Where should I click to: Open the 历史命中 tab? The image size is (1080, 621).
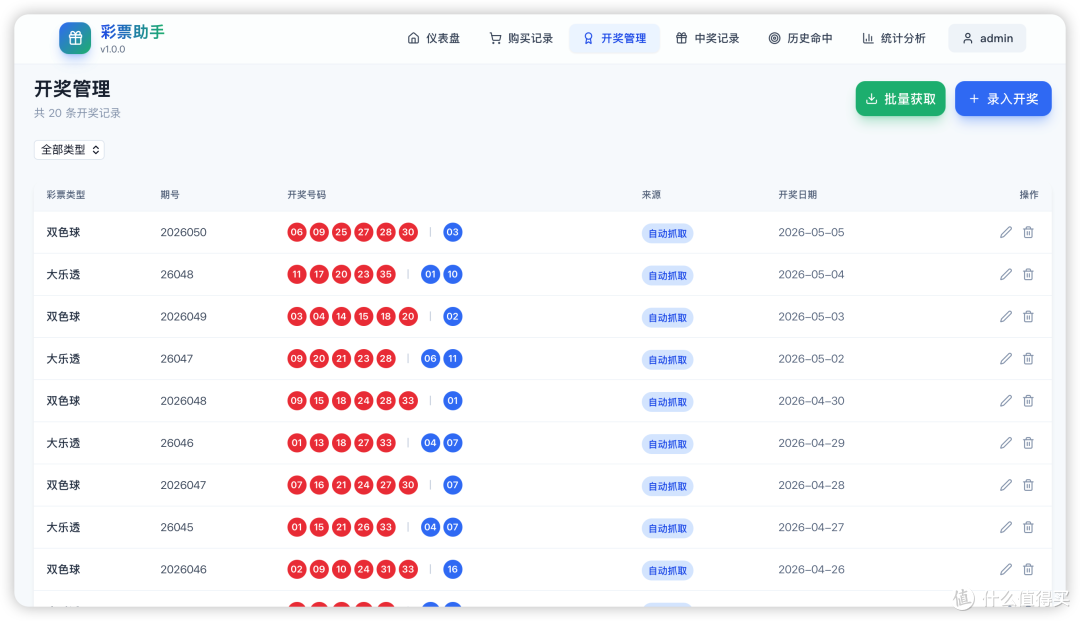click(x=800, y=39)
